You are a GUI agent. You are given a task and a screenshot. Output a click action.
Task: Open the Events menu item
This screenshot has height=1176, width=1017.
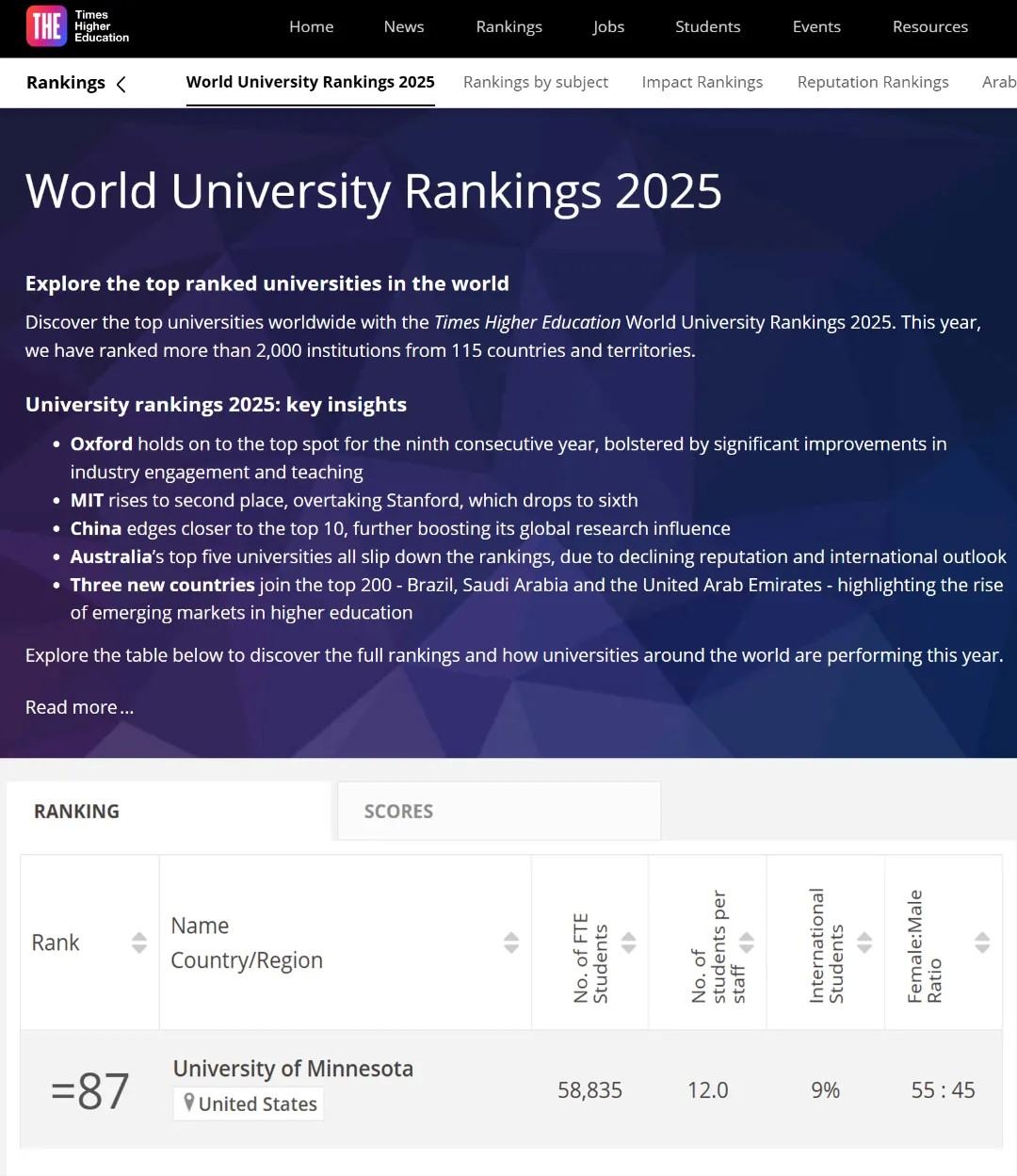point(816,26)
